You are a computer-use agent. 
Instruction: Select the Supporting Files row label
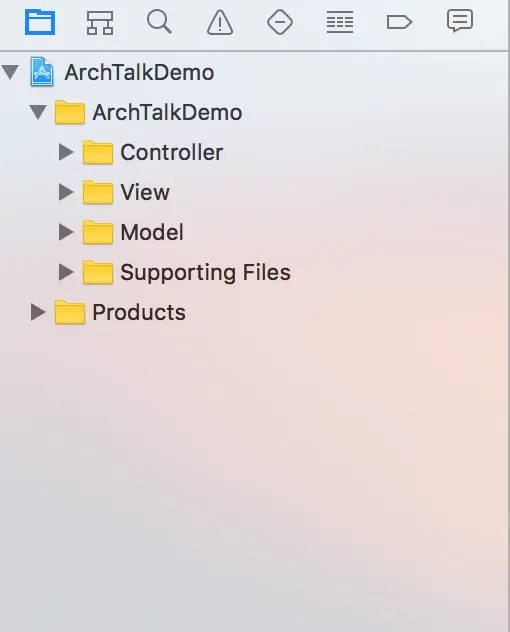click(206, 272)
